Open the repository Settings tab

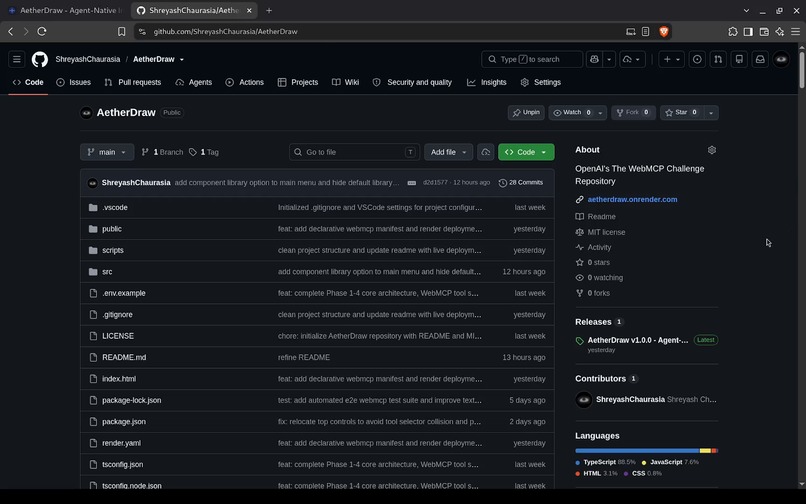click(541, 82)
